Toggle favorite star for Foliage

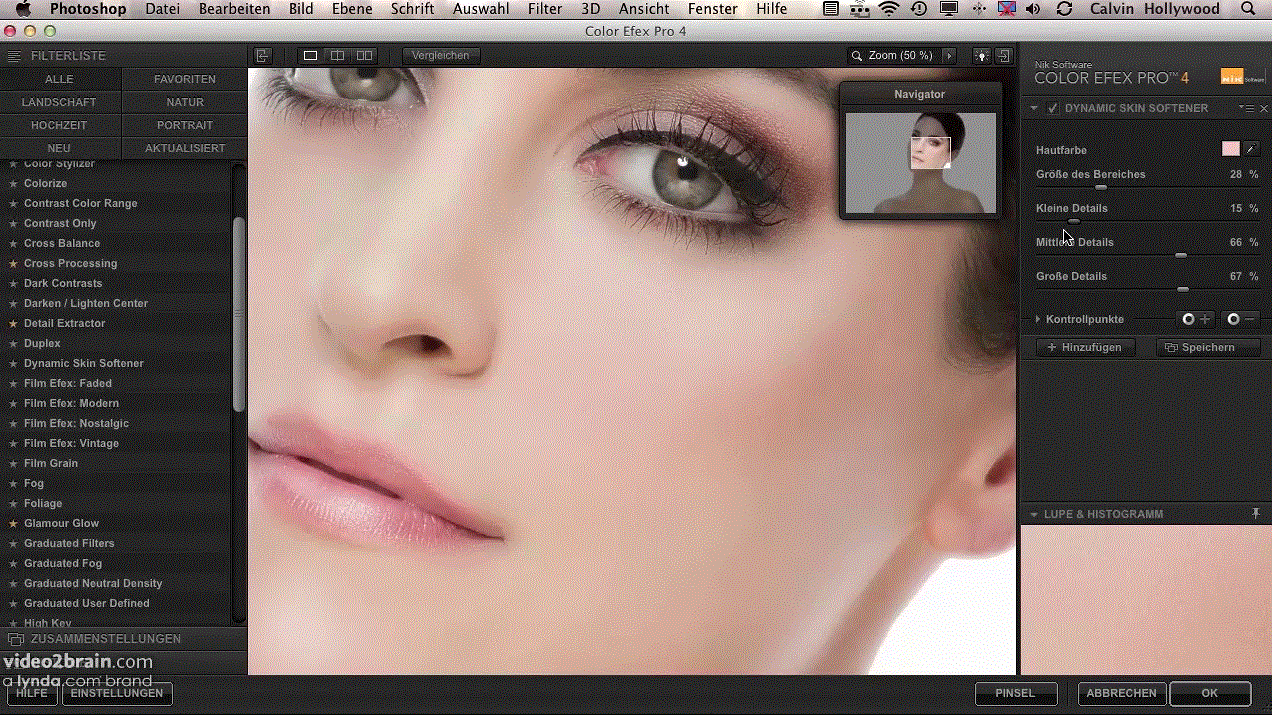(14, 503)
